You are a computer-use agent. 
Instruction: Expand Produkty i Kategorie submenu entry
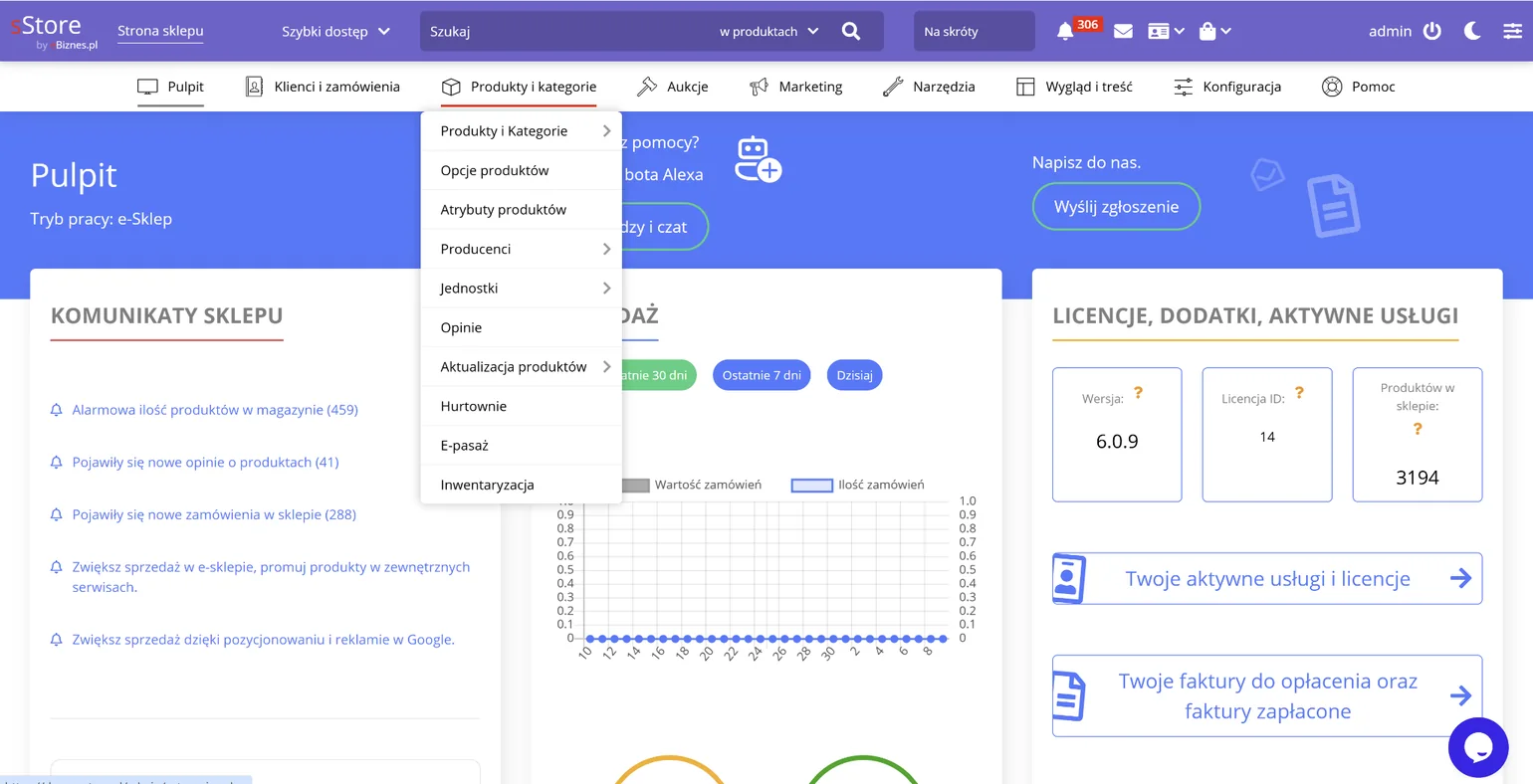[522, 131]
